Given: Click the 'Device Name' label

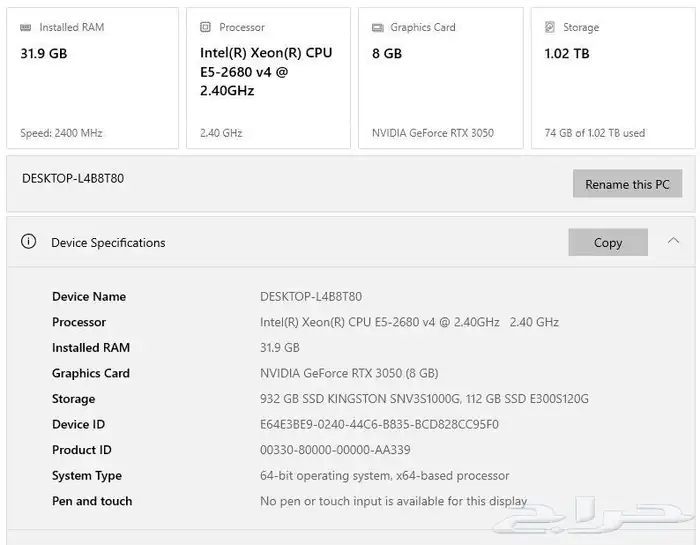Looking at the screenshot, I should 89,296.
